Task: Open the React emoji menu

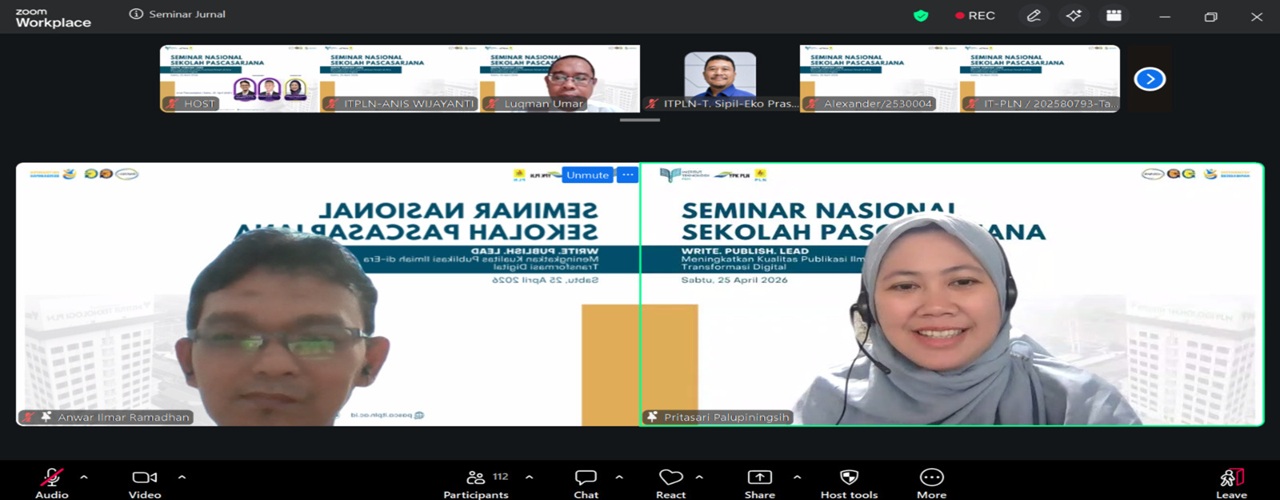Action: pos(670,478)
